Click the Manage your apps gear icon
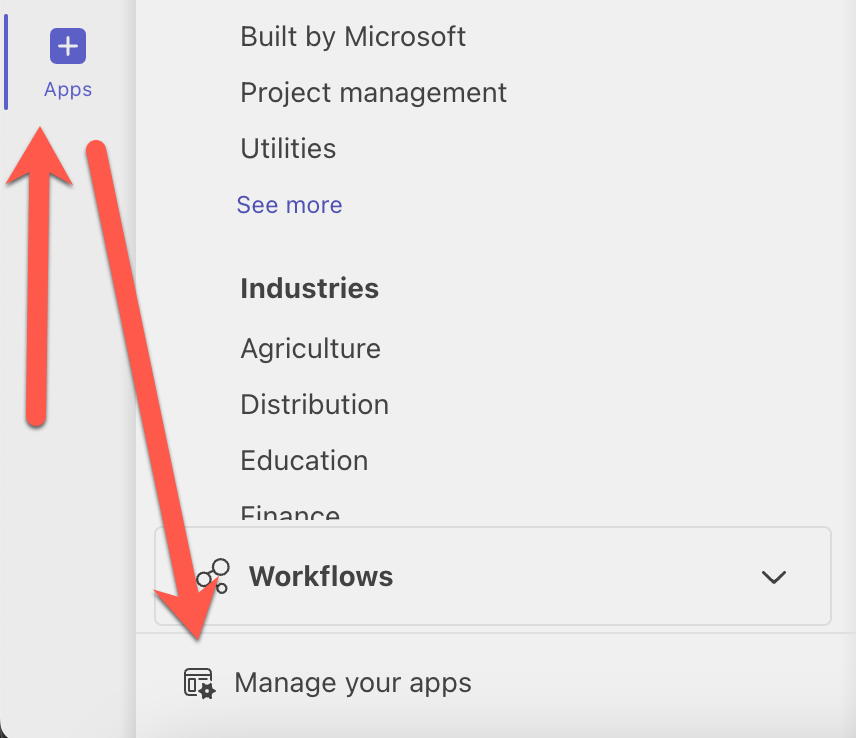 199,683
